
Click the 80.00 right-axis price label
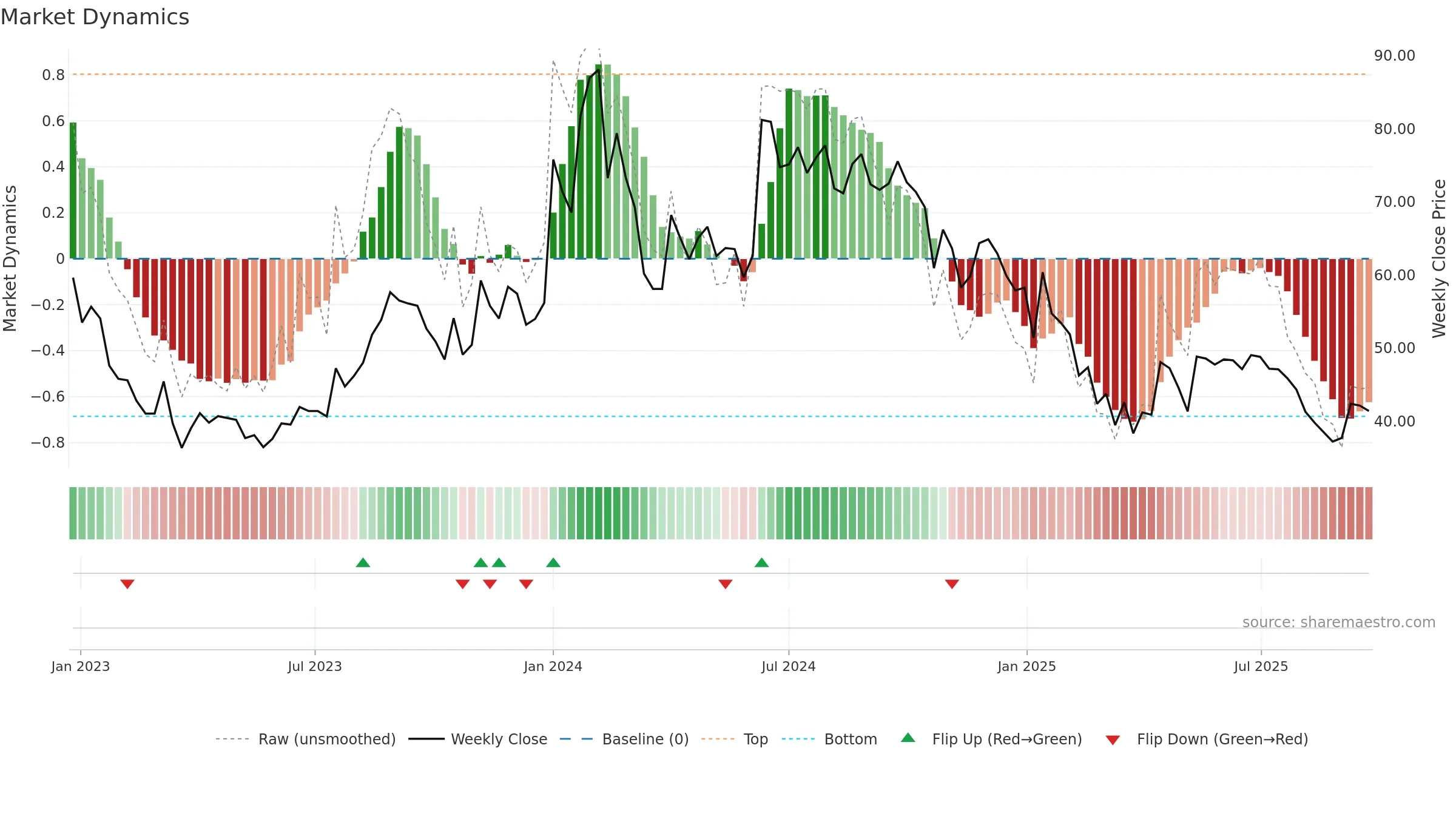click(x=1395, y=129)
